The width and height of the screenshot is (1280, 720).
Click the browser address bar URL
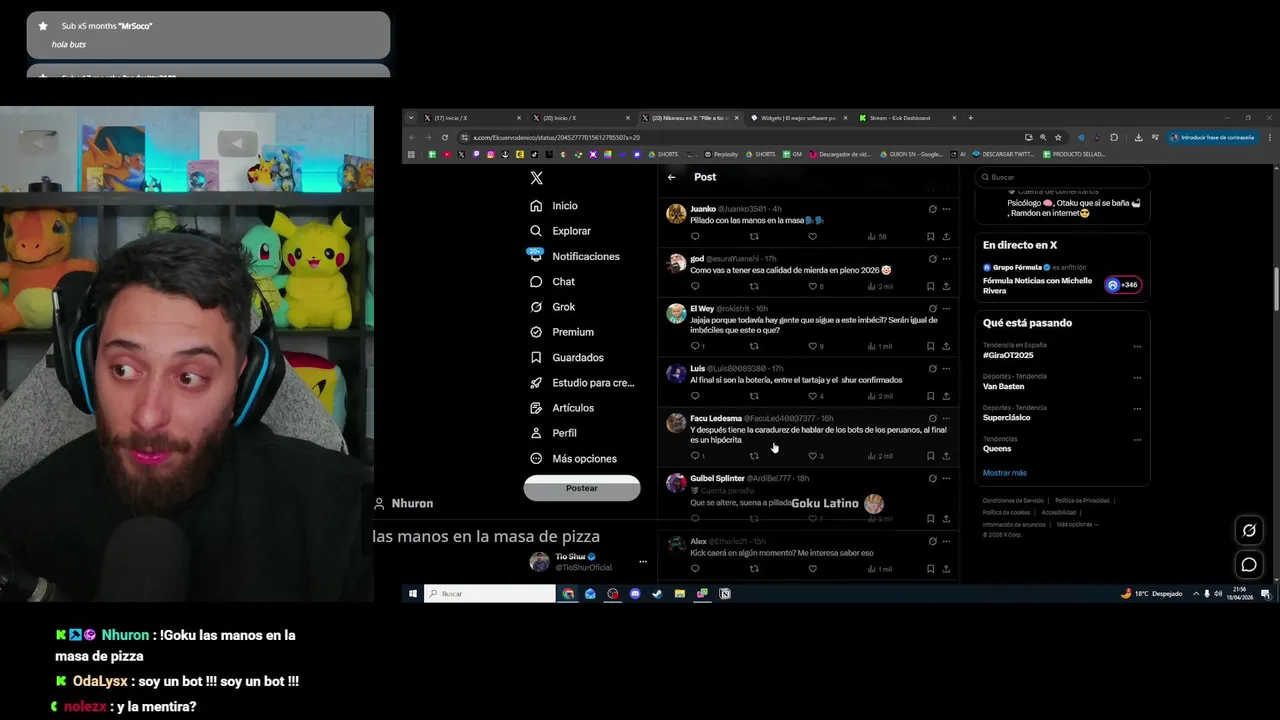pyautogui.click(x=556, y=137)
